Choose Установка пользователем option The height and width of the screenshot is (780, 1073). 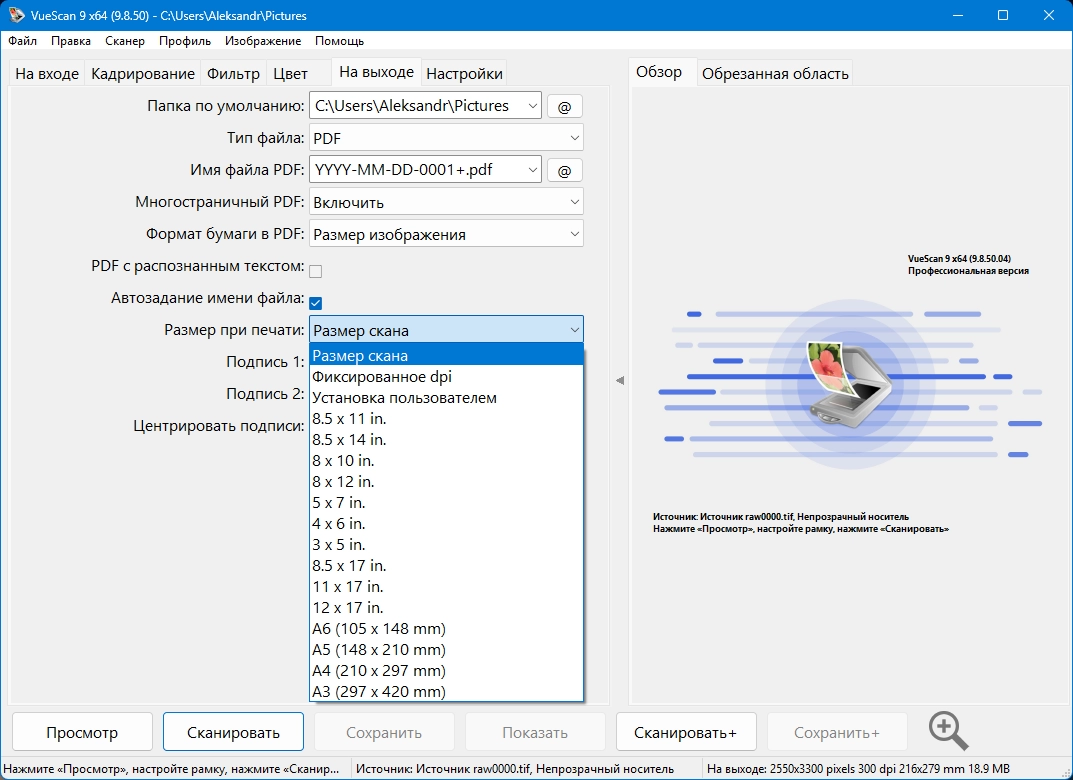coord(446,398)
